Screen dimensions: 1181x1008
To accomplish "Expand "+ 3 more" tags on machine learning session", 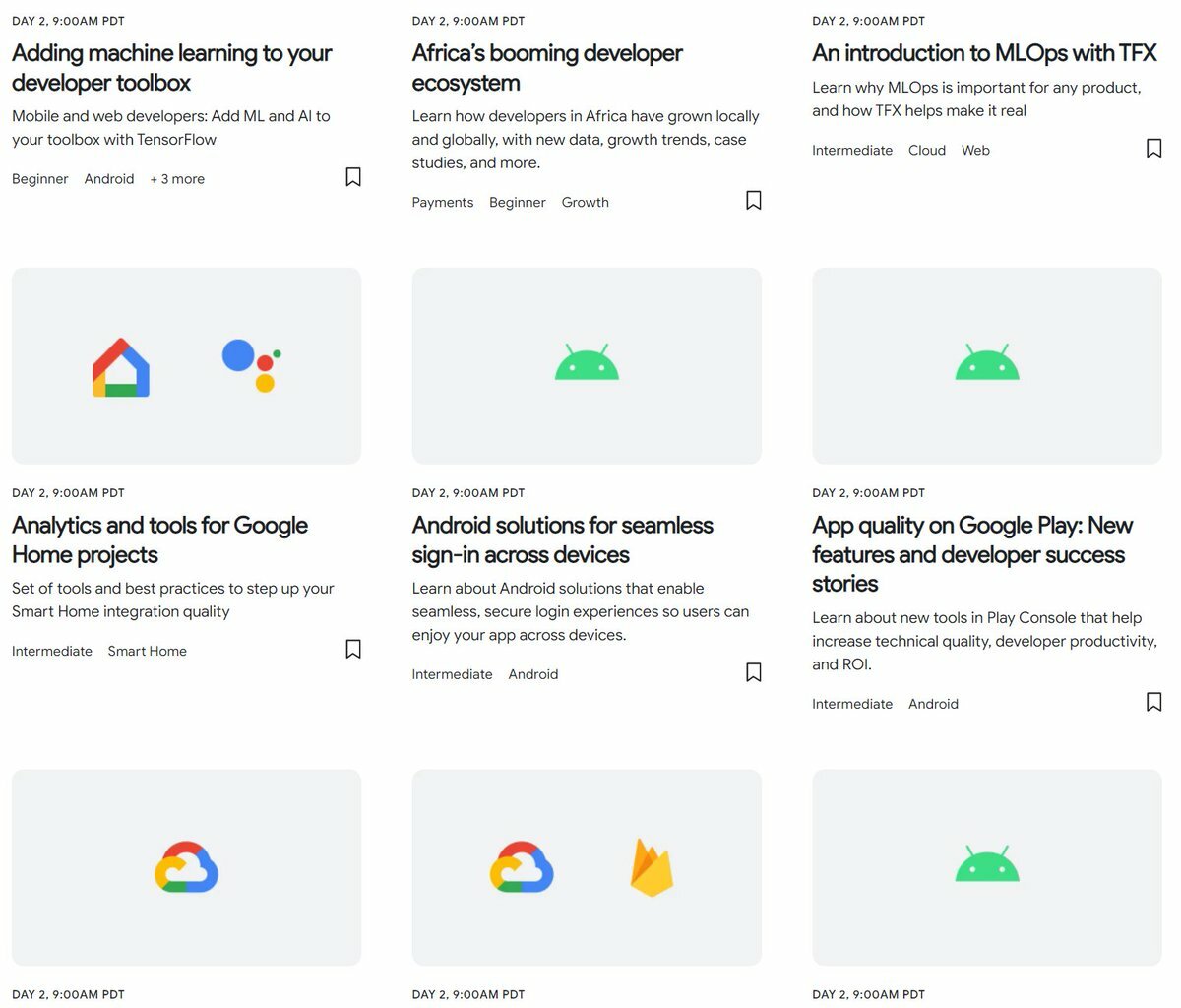I will tap(177, 179).
